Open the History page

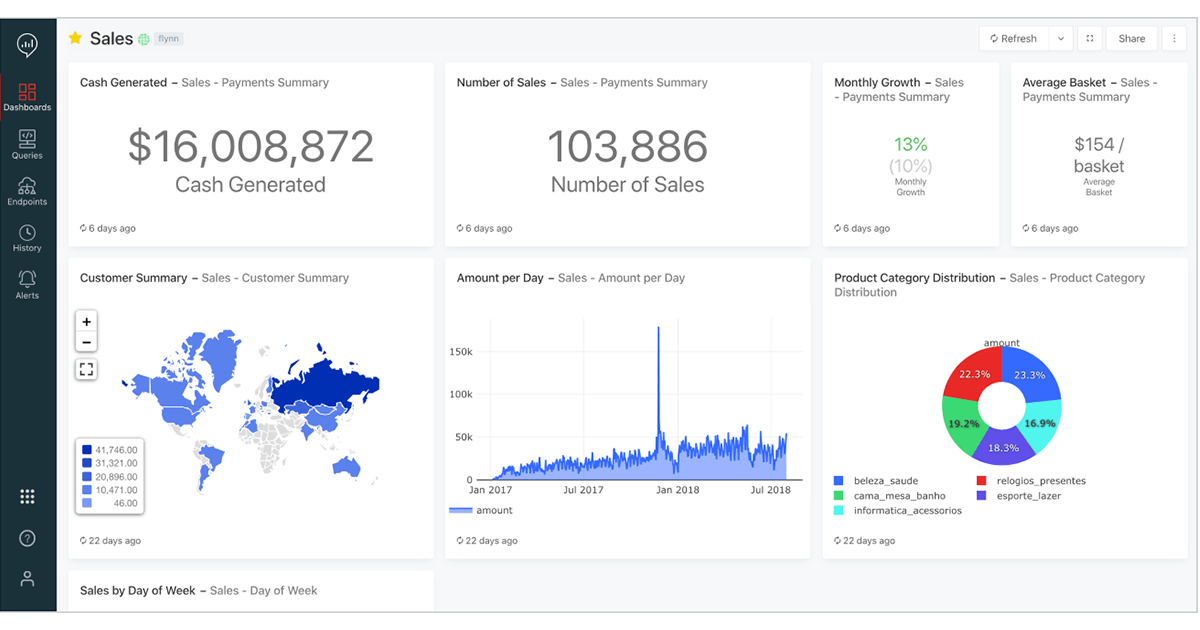[27, 238]
